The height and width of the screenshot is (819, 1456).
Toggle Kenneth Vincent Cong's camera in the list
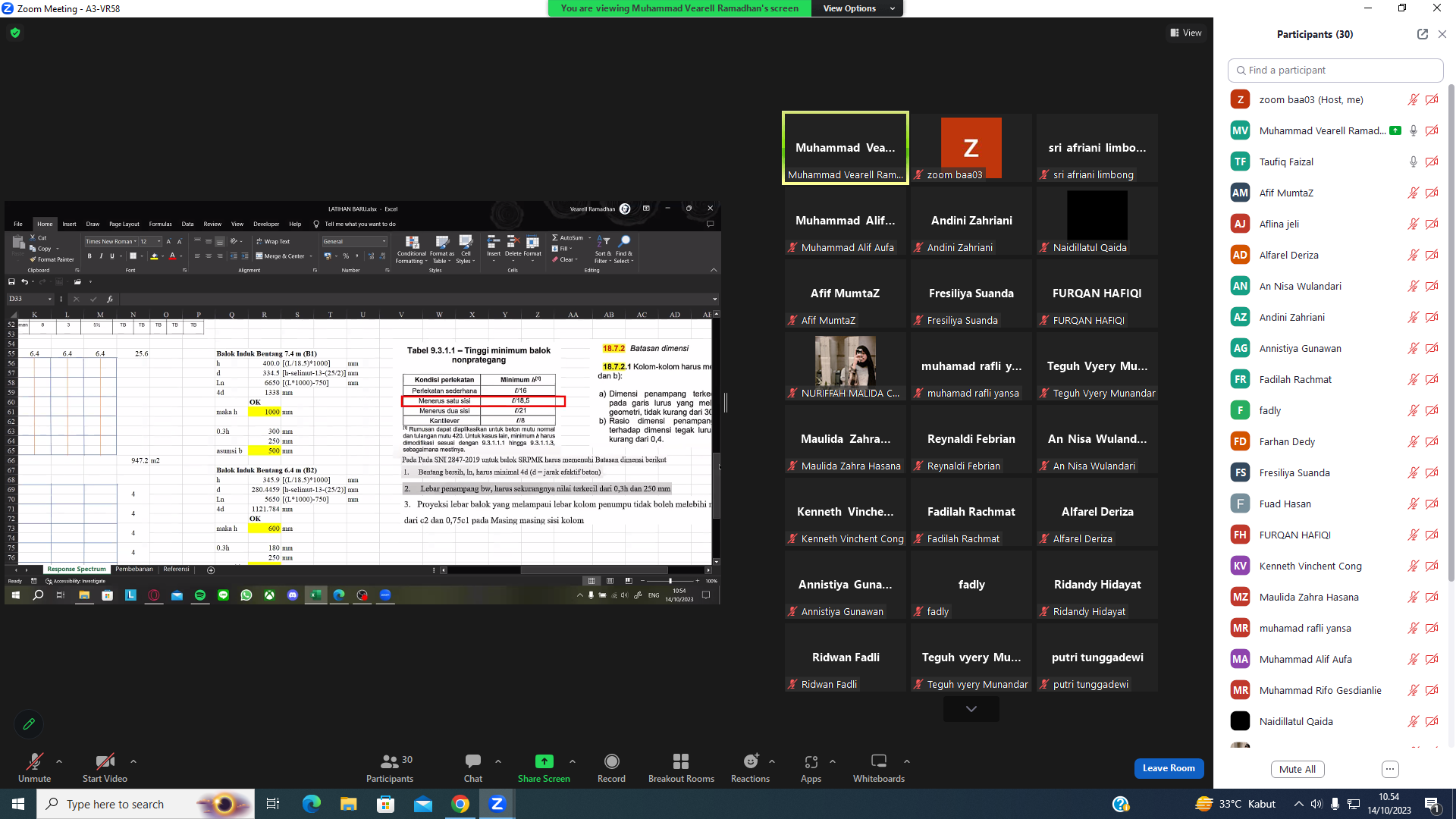1432,566
